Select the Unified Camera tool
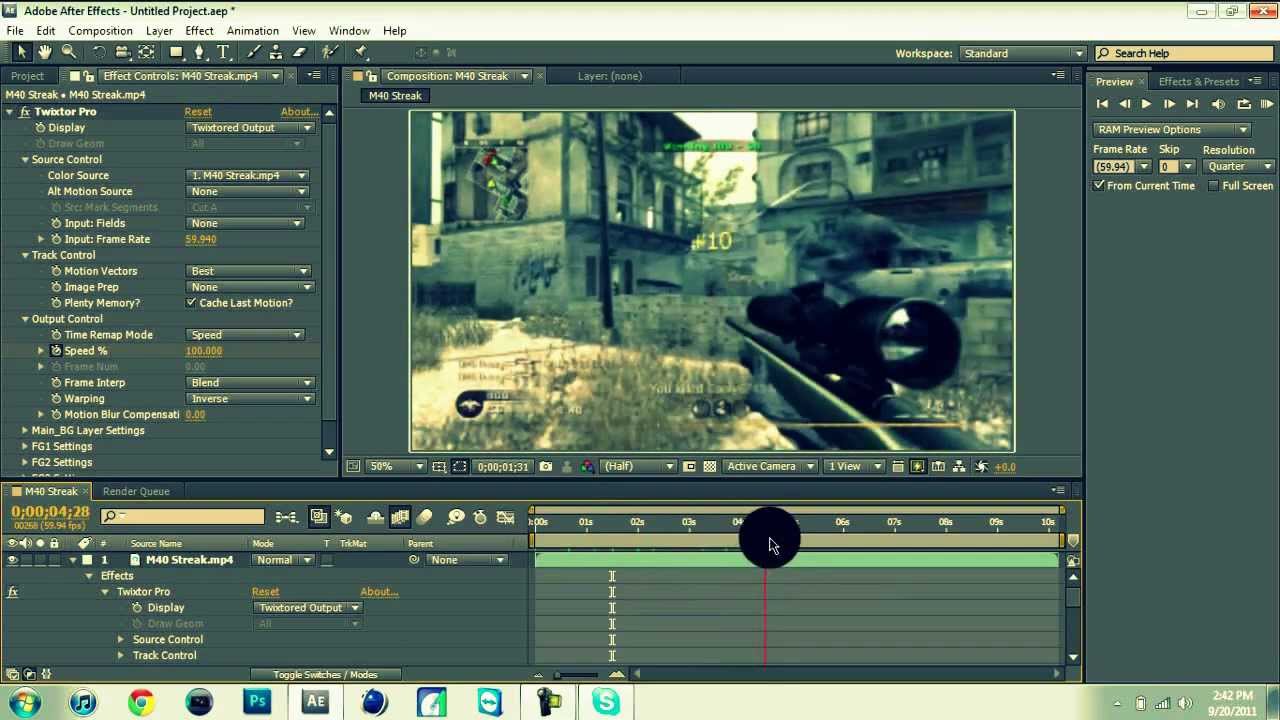This screenshot has height=720, width=1280. [123, 52]
